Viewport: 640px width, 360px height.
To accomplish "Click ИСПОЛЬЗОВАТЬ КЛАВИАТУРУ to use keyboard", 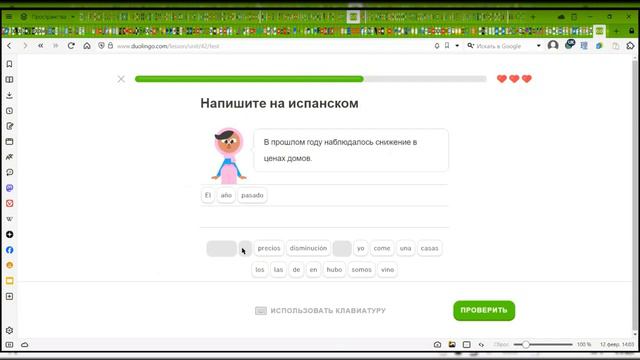I will pos(320,311).
